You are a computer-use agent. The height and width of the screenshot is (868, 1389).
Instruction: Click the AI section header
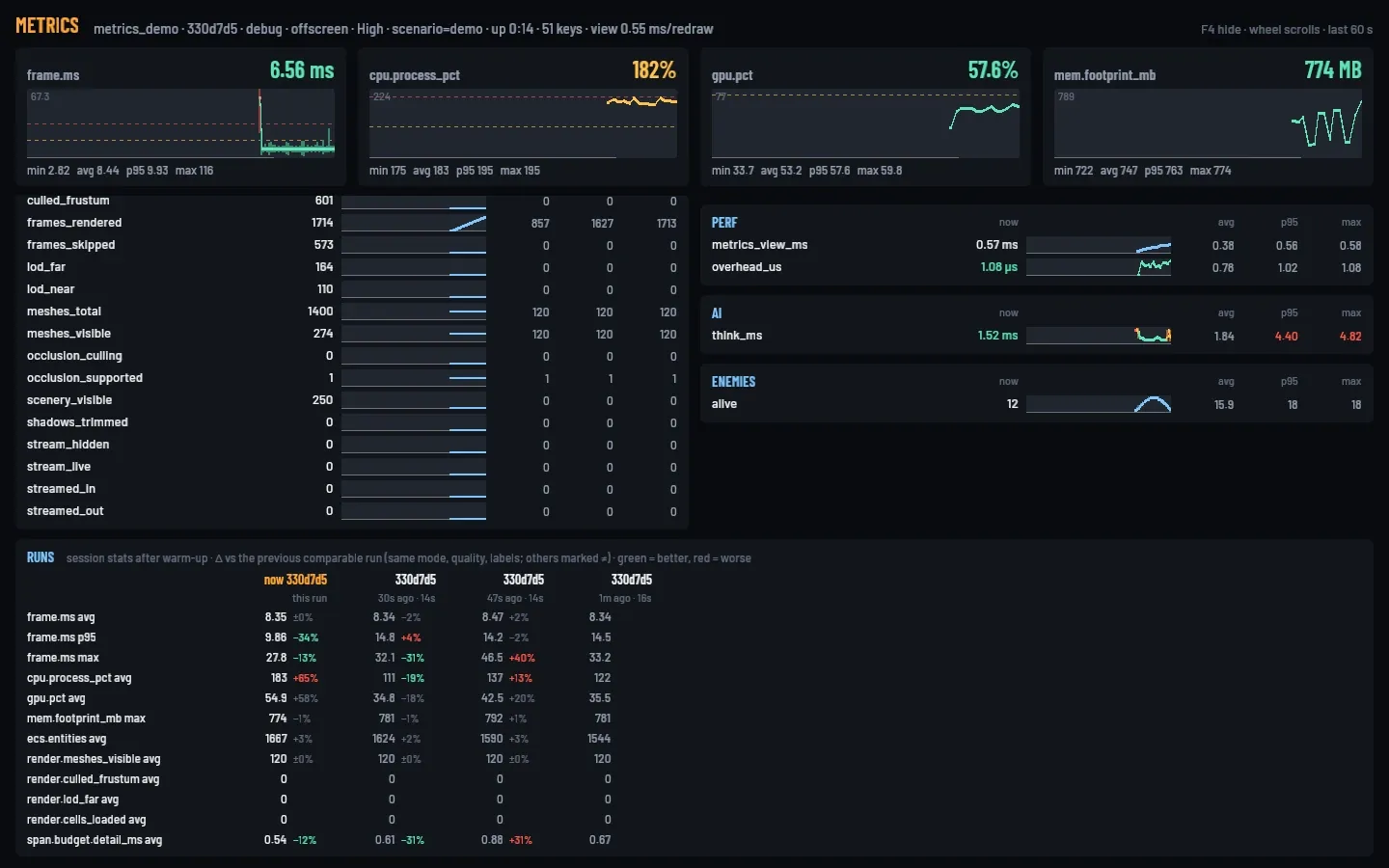click(x=717, y=313)
